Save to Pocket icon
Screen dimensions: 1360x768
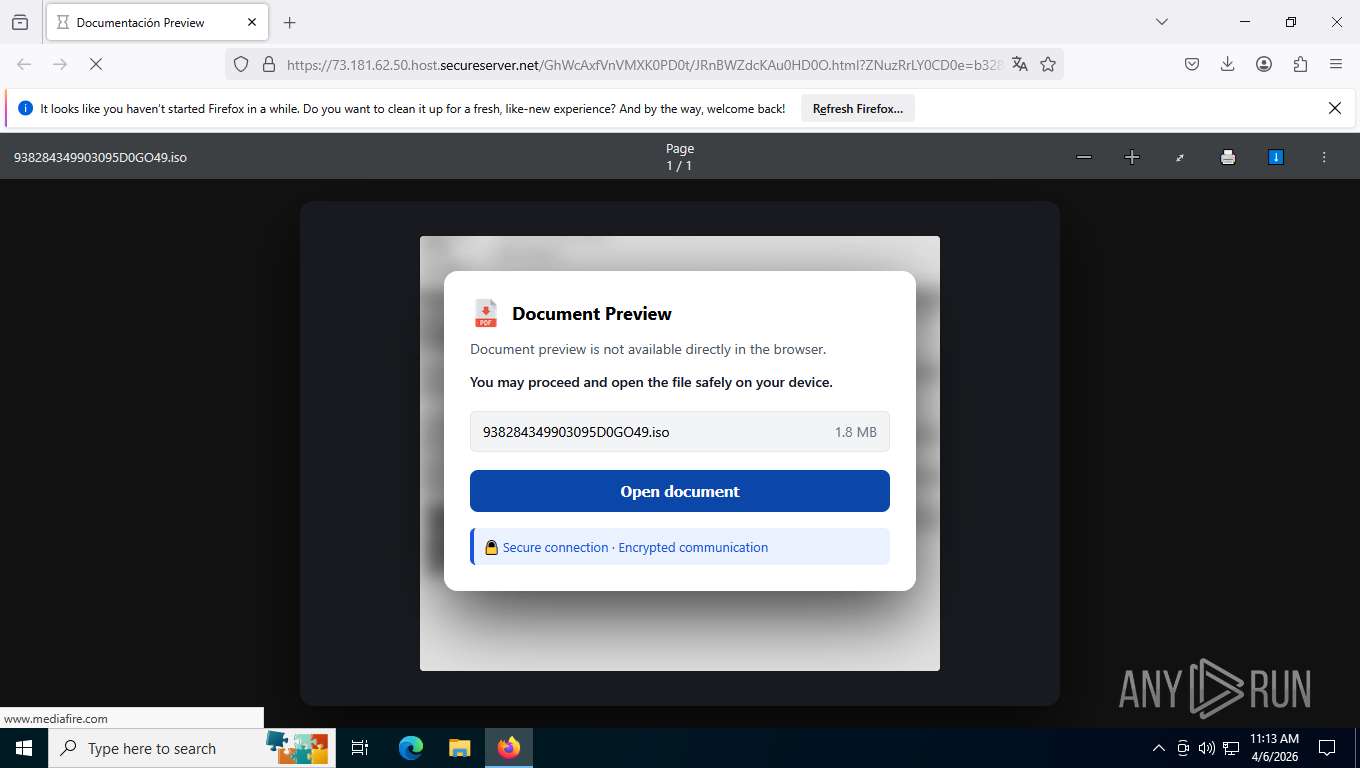(1192, 64)
